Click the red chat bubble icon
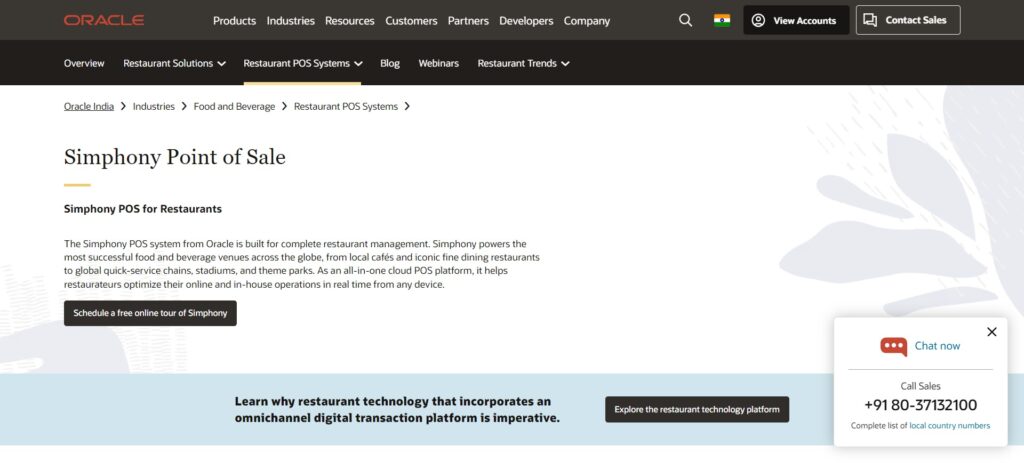The image size is (1024, 463). pos(893,346)
